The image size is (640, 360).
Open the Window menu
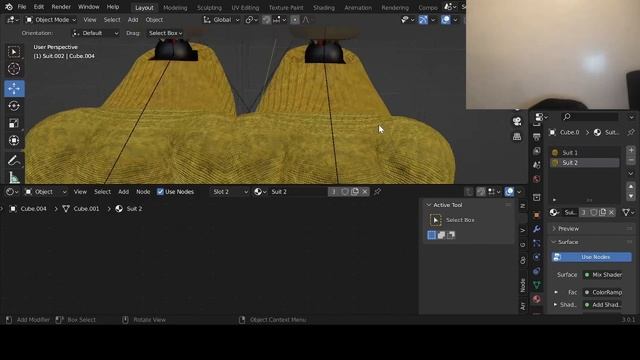coord(89,7)
